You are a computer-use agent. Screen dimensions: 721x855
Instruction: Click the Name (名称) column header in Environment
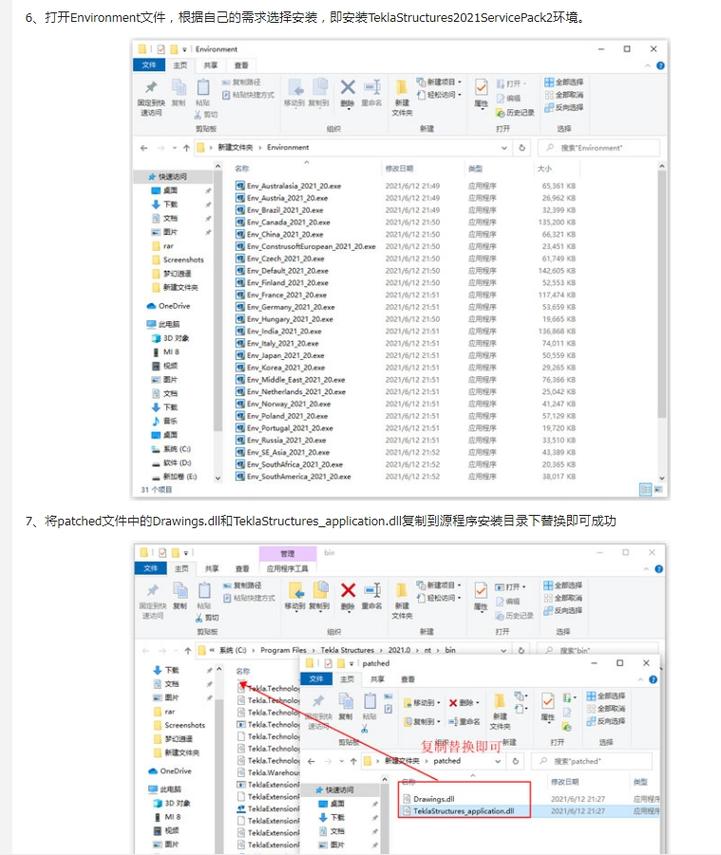242,168
